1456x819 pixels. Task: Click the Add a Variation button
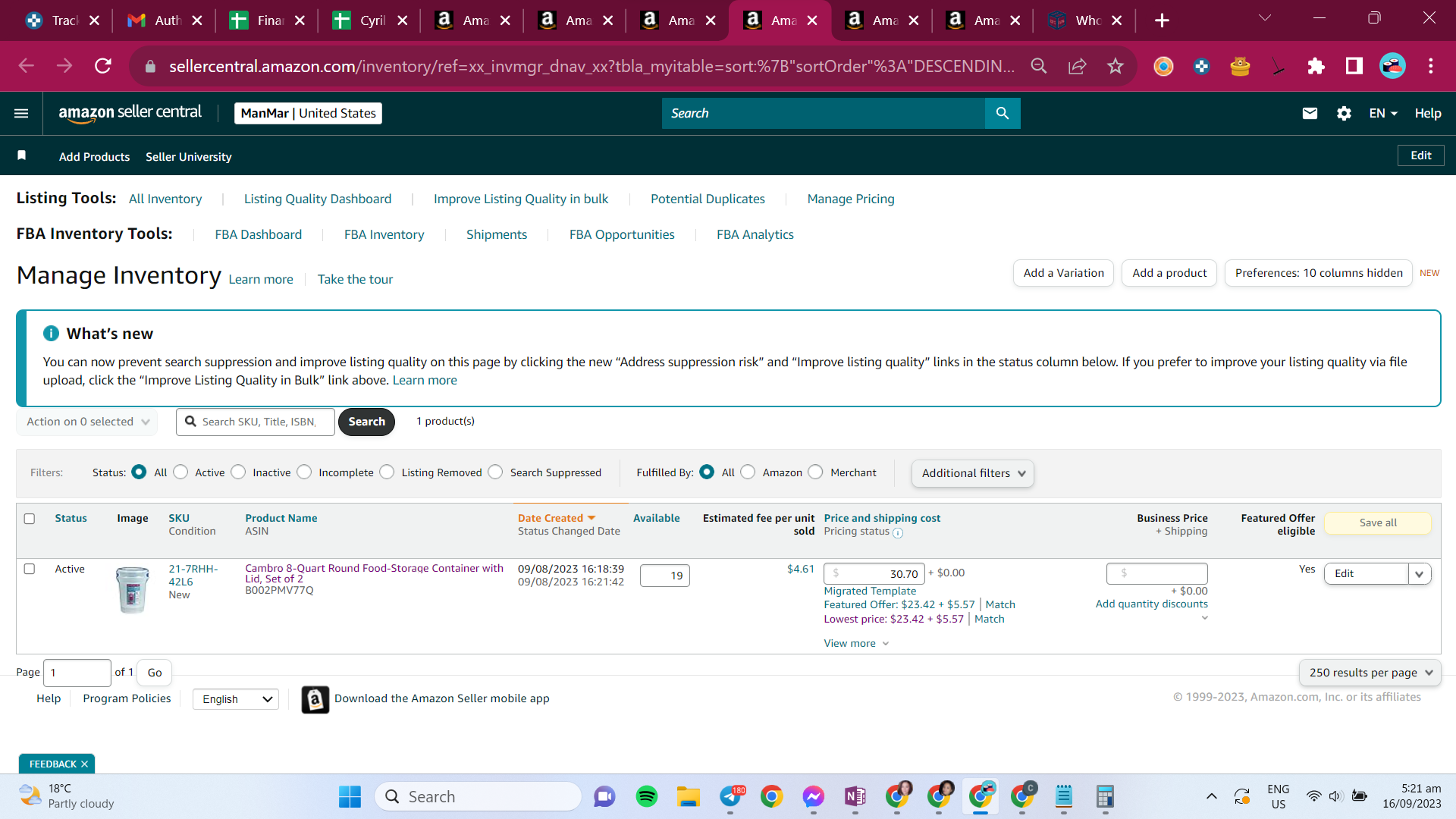tap(1064, 273)
